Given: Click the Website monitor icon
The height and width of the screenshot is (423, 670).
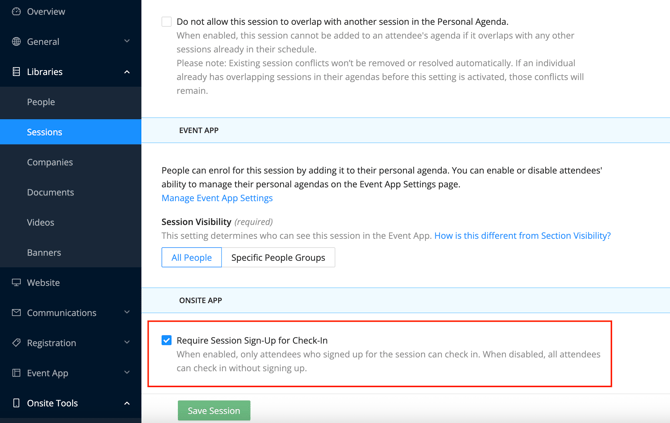Looking at the screenshot, I should click(16, 283).
